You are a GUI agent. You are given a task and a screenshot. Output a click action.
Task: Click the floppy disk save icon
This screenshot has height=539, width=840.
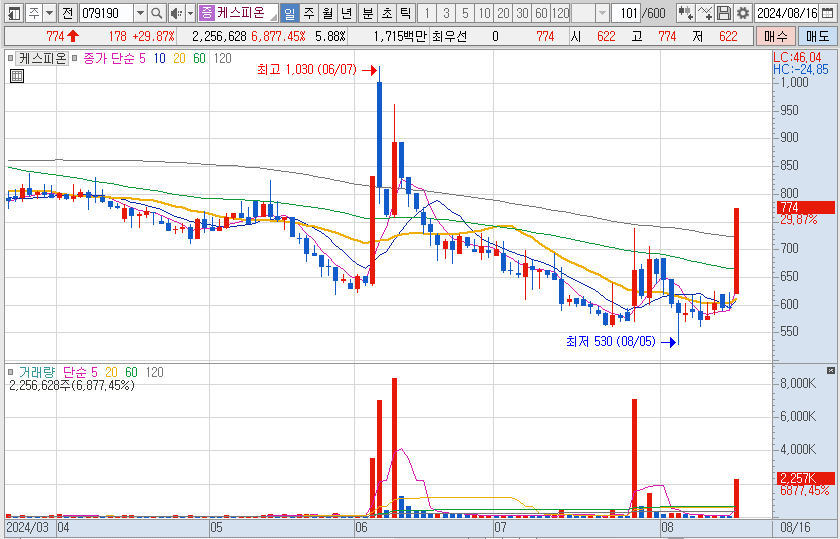click(724, 13)
